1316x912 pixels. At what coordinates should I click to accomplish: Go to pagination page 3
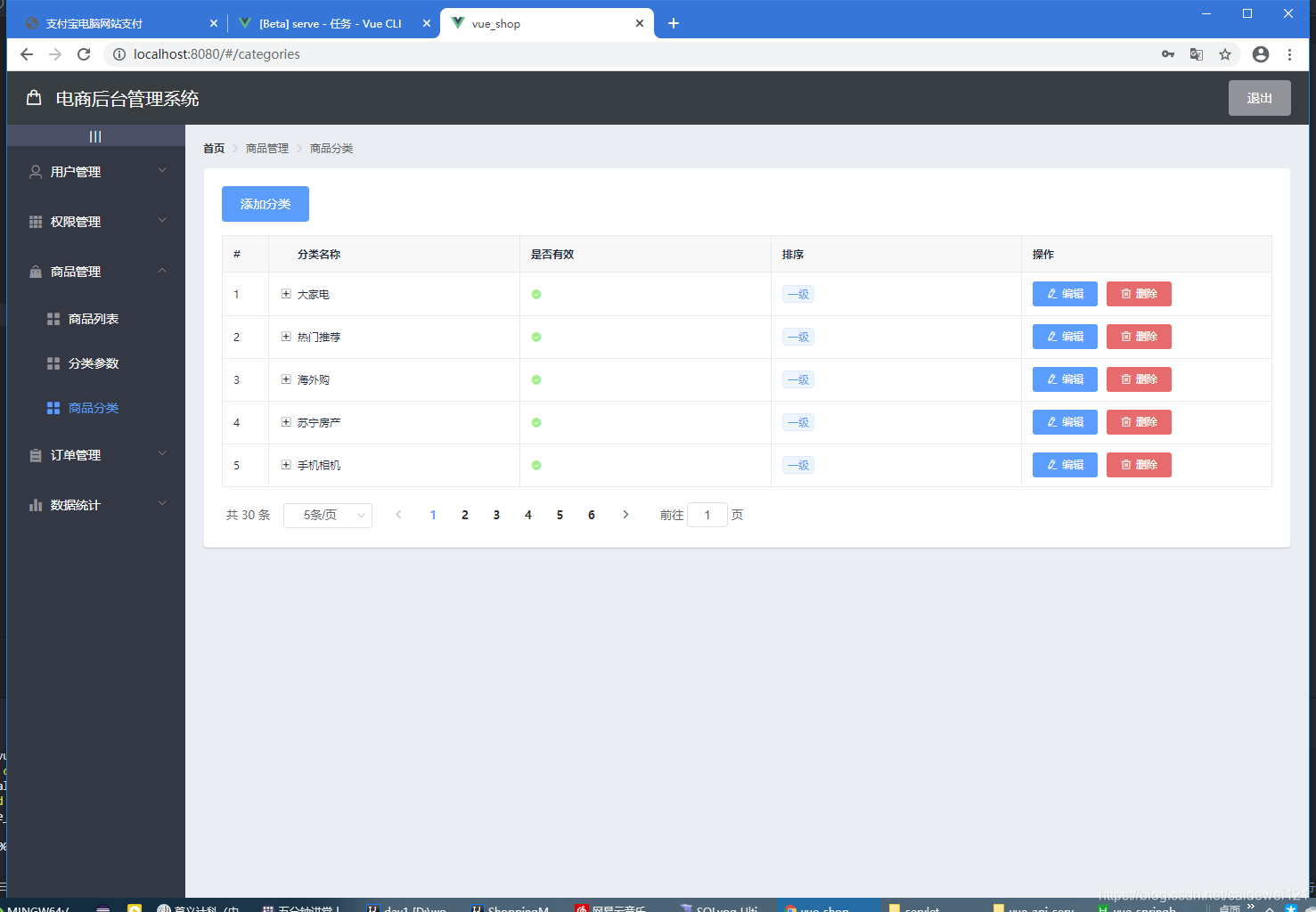coord(496,515)
